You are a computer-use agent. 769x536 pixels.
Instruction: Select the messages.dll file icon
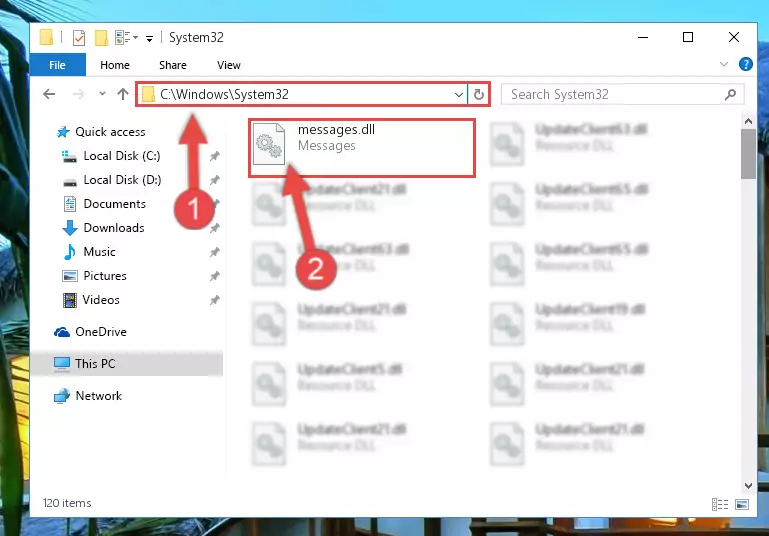(x=269, y=144)
